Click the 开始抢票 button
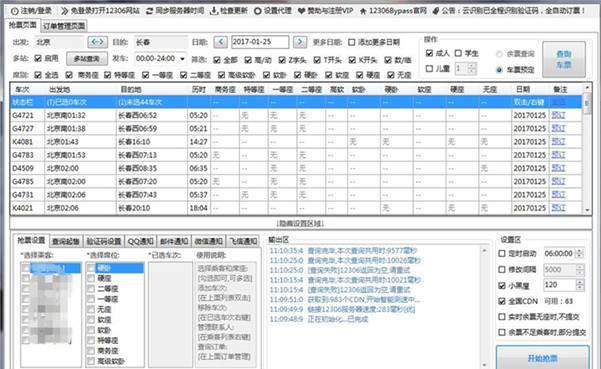 [x=542, y=358]
